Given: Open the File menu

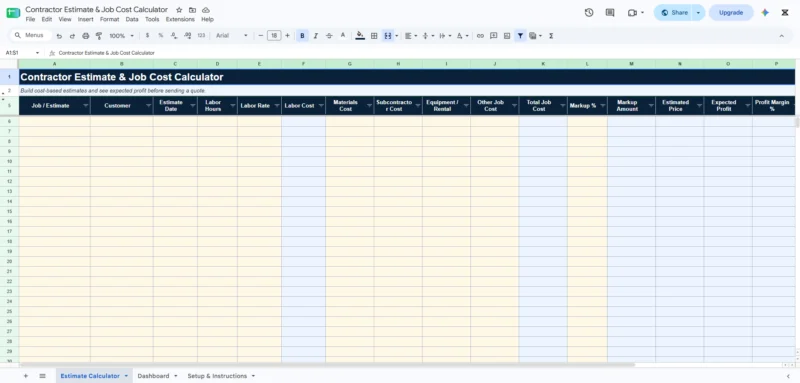Looking at the screenshot, I should [30, 19].
